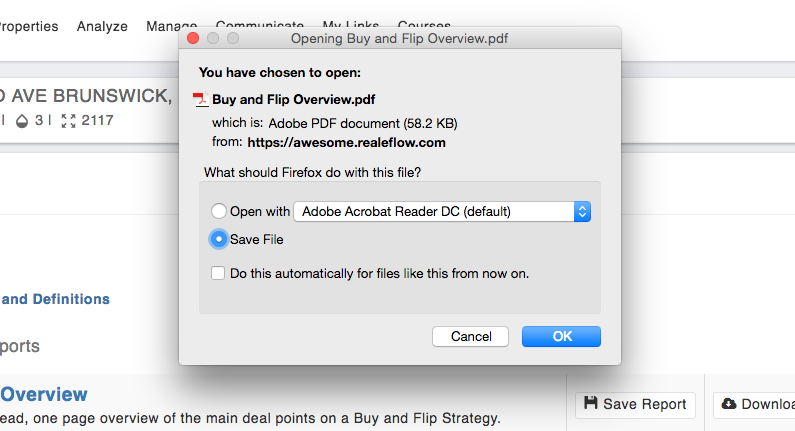This screenshot has height=431, width=795.
Task: Click the bathroom droplet icon
Action: coord(22,121)
